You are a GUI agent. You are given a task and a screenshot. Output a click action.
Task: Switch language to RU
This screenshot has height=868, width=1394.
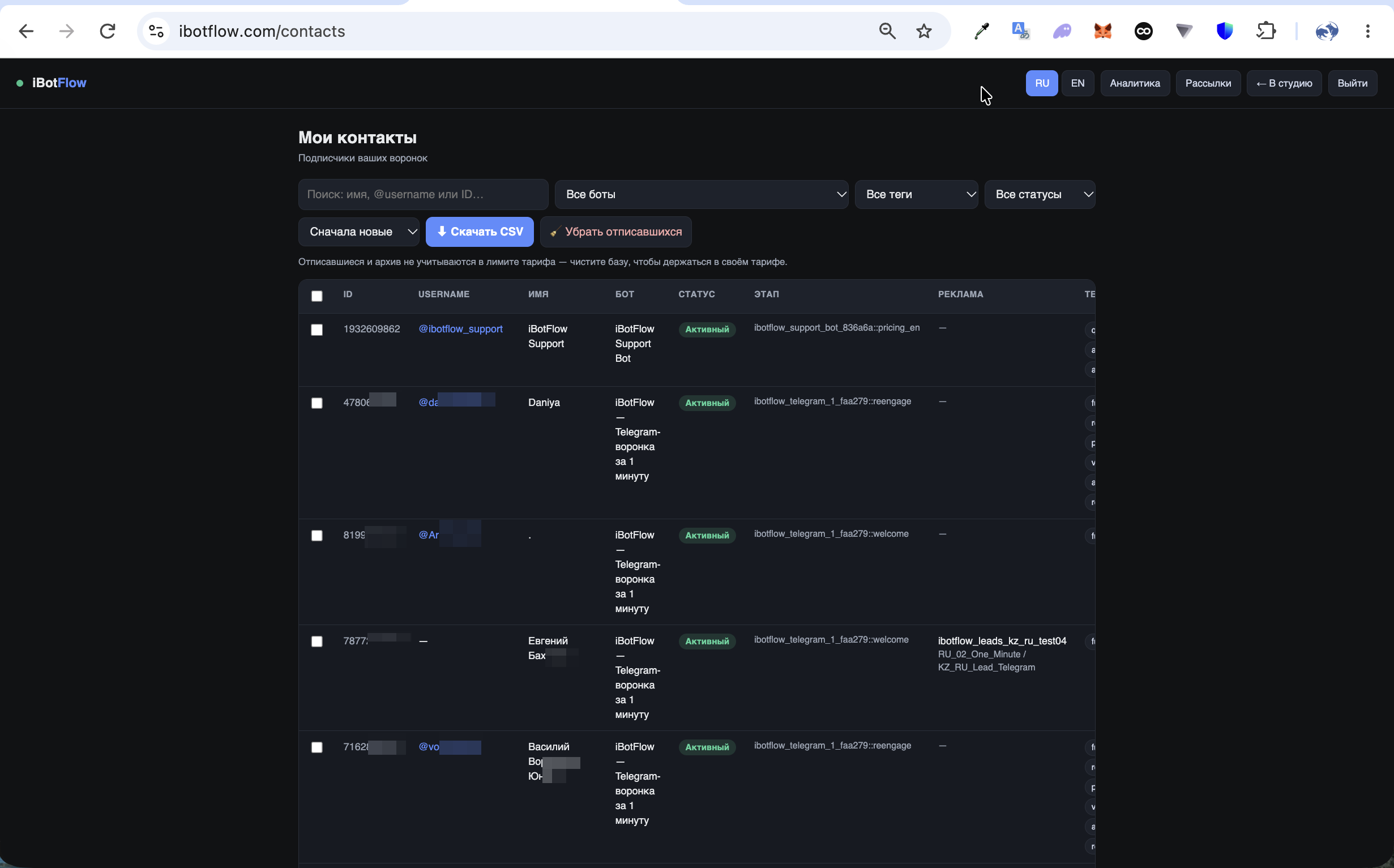(1042, 83)
